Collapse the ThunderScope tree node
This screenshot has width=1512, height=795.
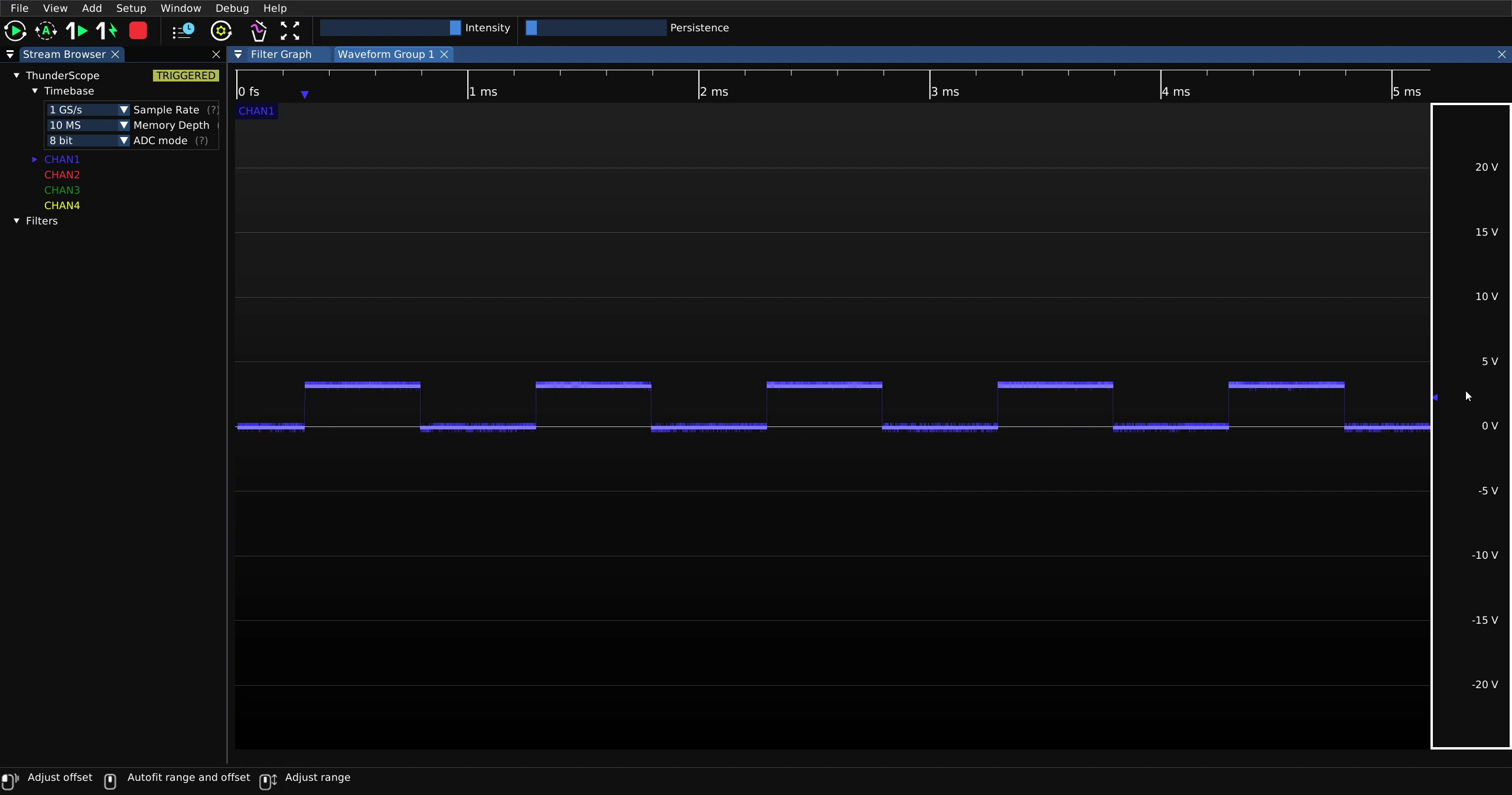(x=17, y=76)
